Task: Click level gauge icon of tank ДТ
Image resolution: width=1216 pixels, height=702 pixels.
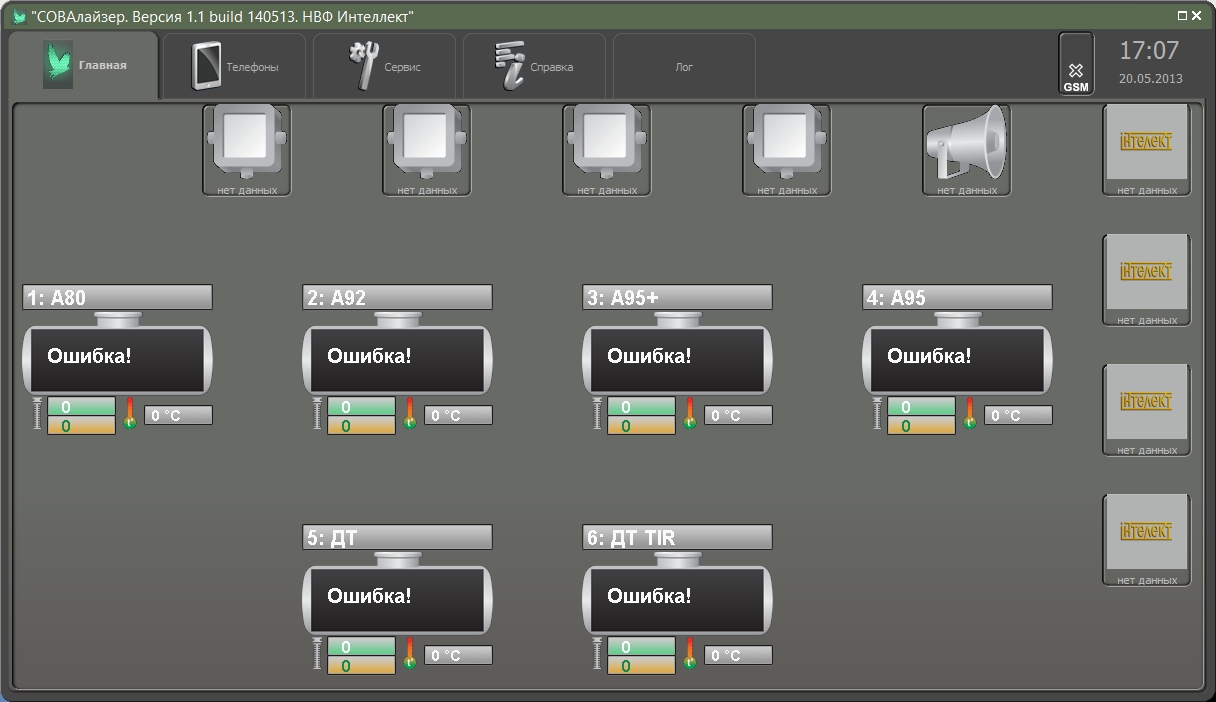Action: coord(318,654)
